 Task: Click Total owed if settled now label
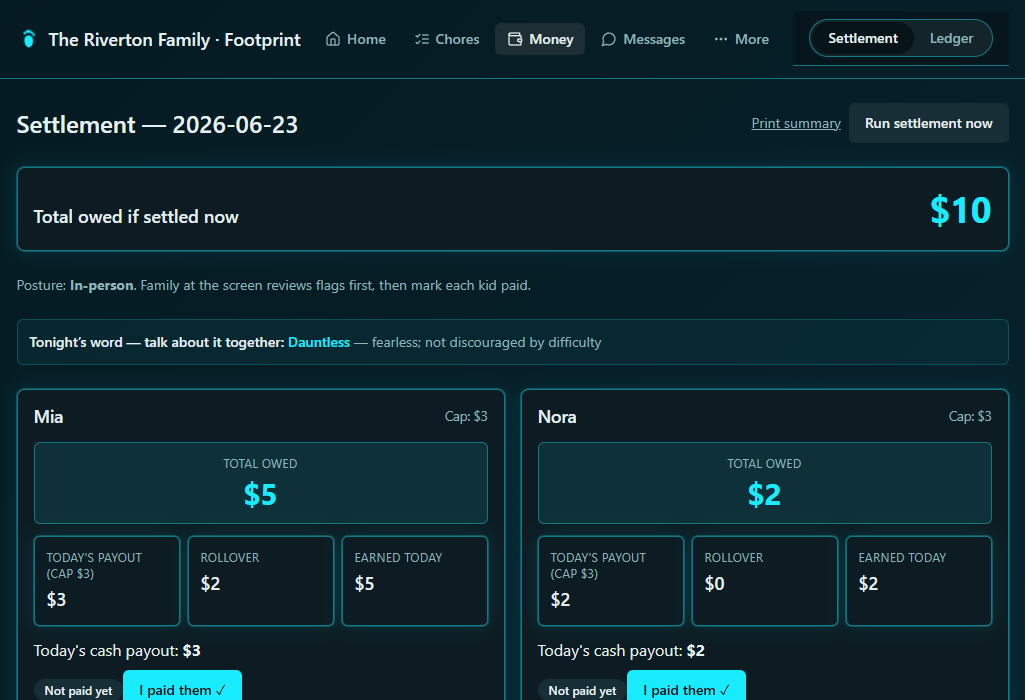pyautogui.click(x=136, y=217)
